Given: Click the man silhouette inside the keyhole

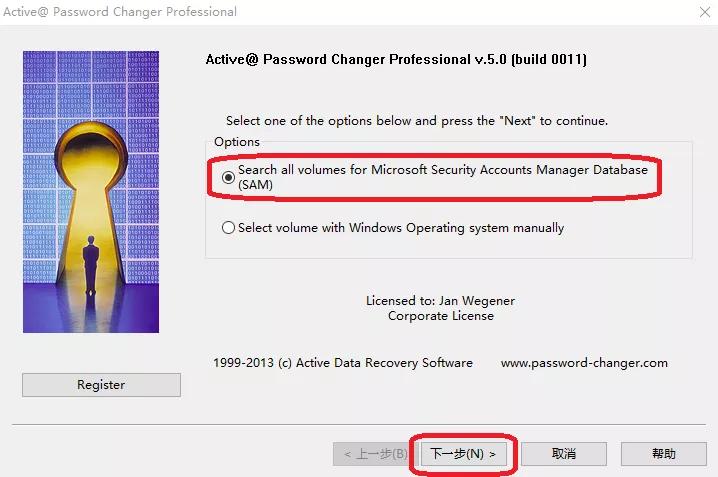Looking at the screenshot, I should point(91,264).
